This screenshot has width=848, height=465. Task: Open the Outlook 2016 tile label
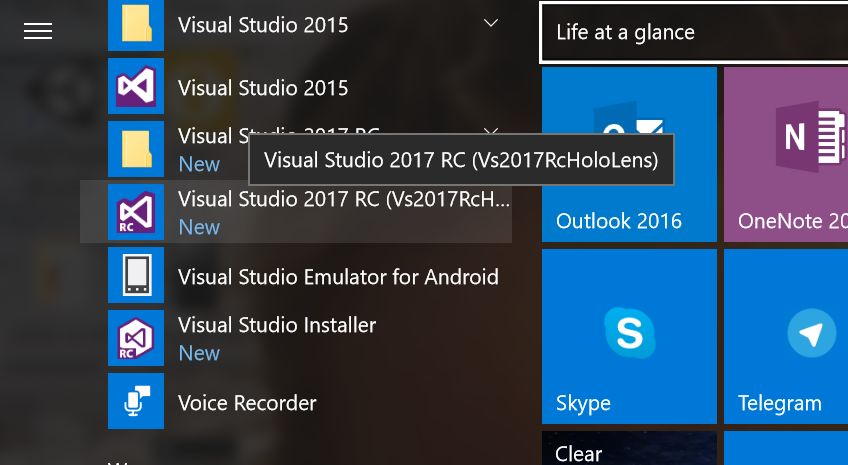tap(619, 221)
